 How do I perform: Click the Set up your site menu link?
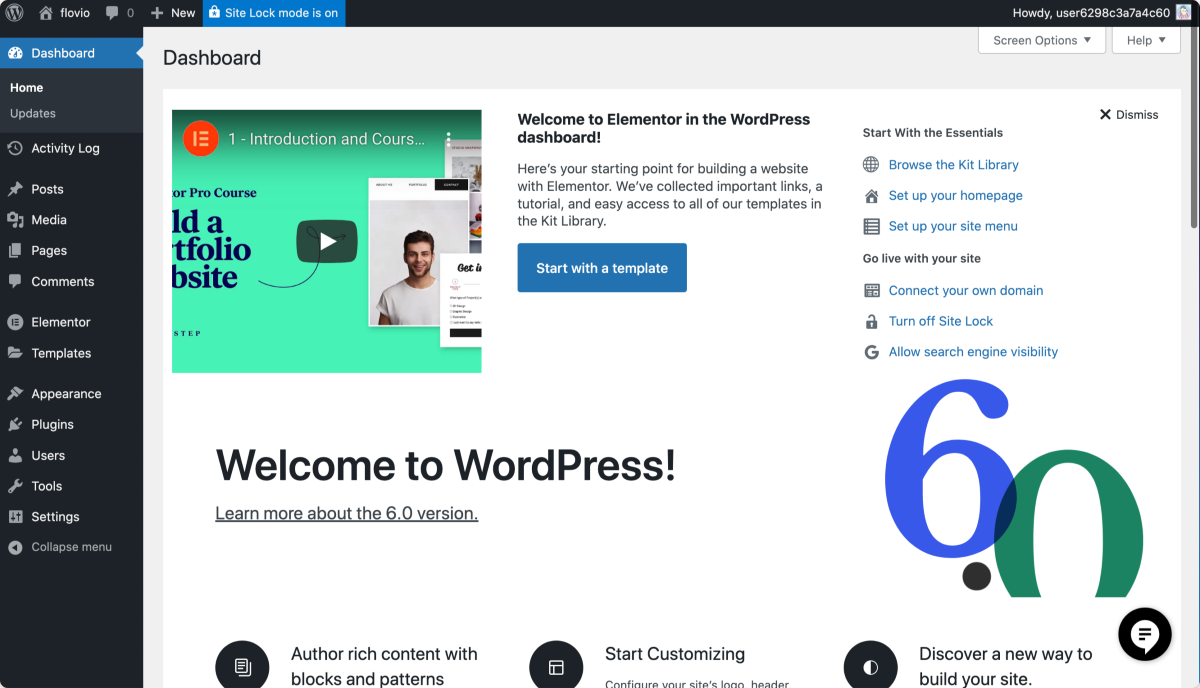point(953,227)
